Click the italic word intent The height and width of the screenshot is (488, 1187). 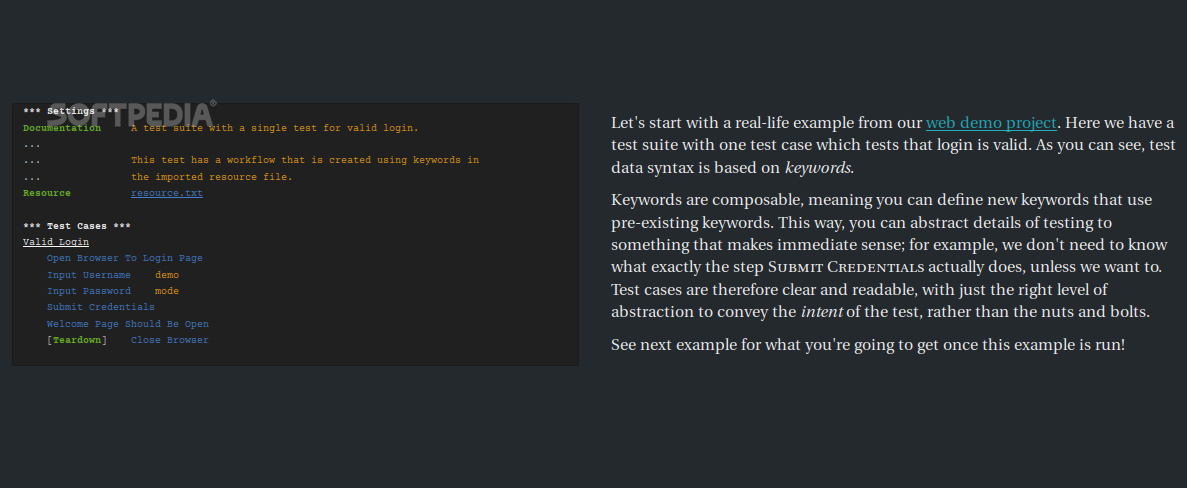[821, 312]
